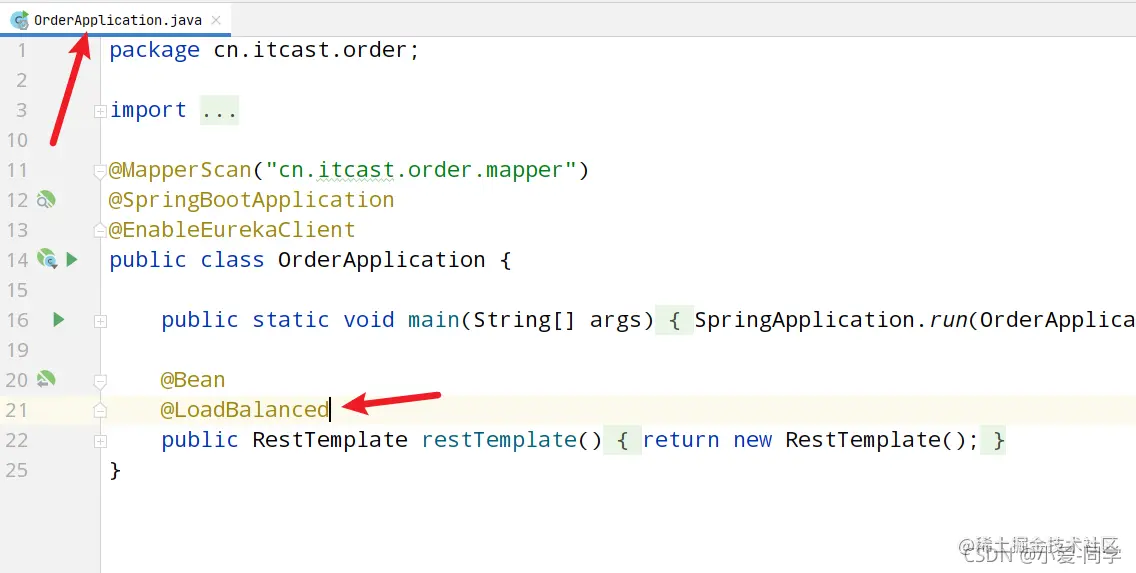Expand the folded restTemplate method on line 22
The height and width of the screenshot is (573, 1136).
[100, 441]
